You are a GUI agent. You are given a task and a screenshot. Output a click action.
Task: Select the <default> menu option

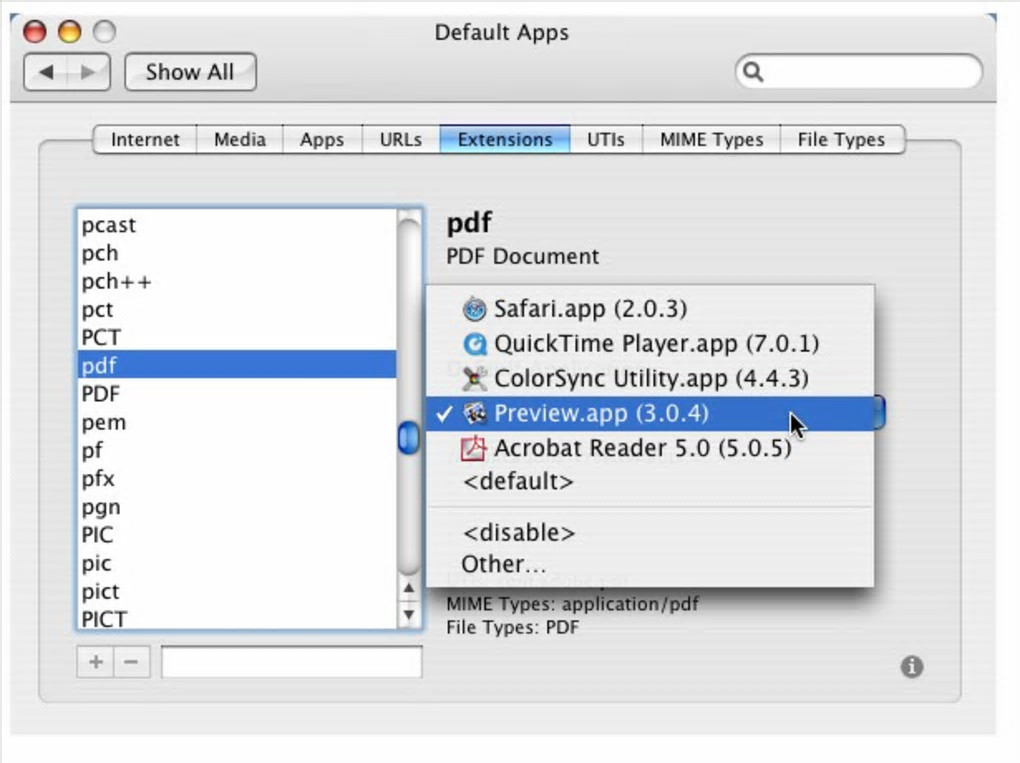pyautogui.click(x=650, y=482)
